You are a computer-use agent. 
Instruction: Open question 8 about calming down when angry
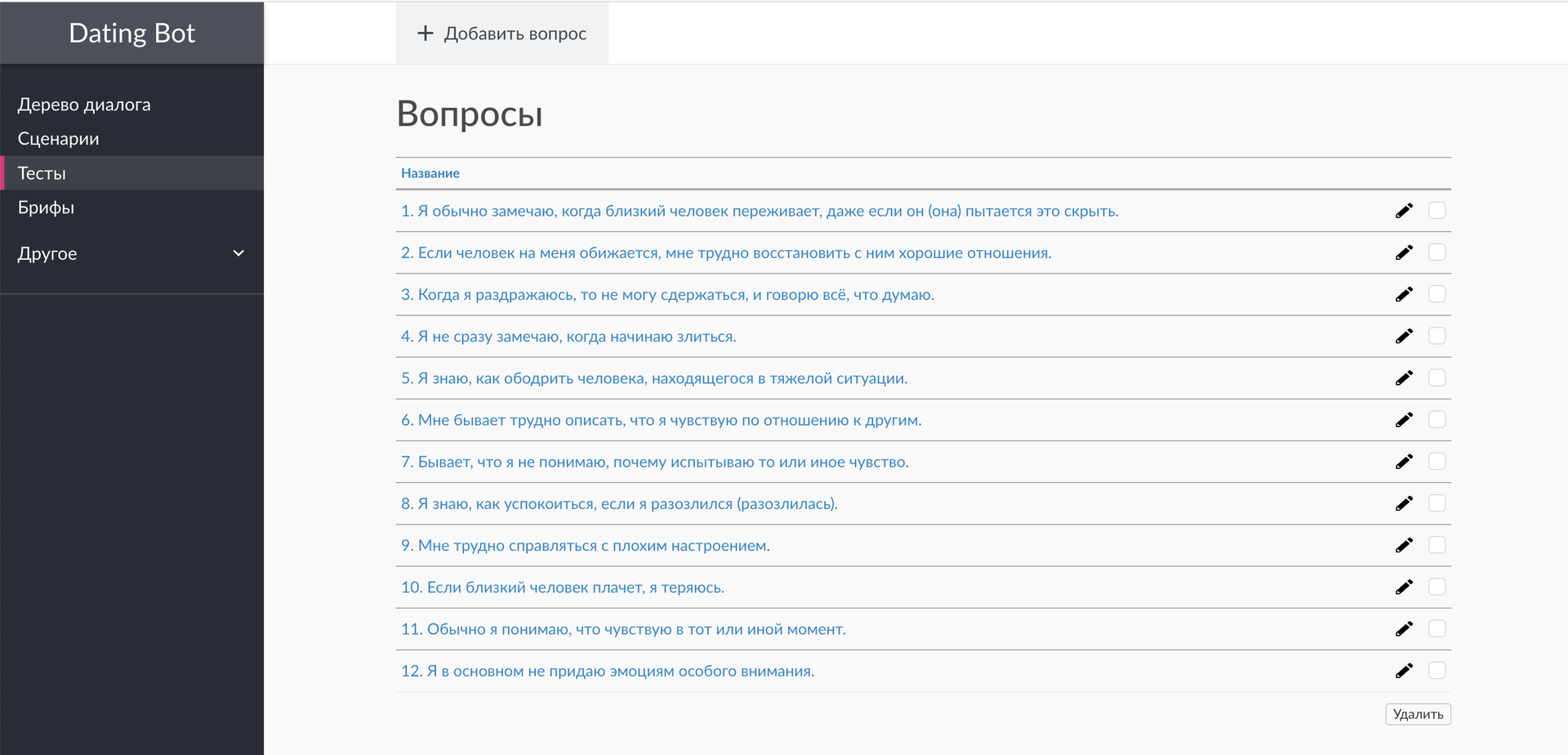click(x=619, y=503)
